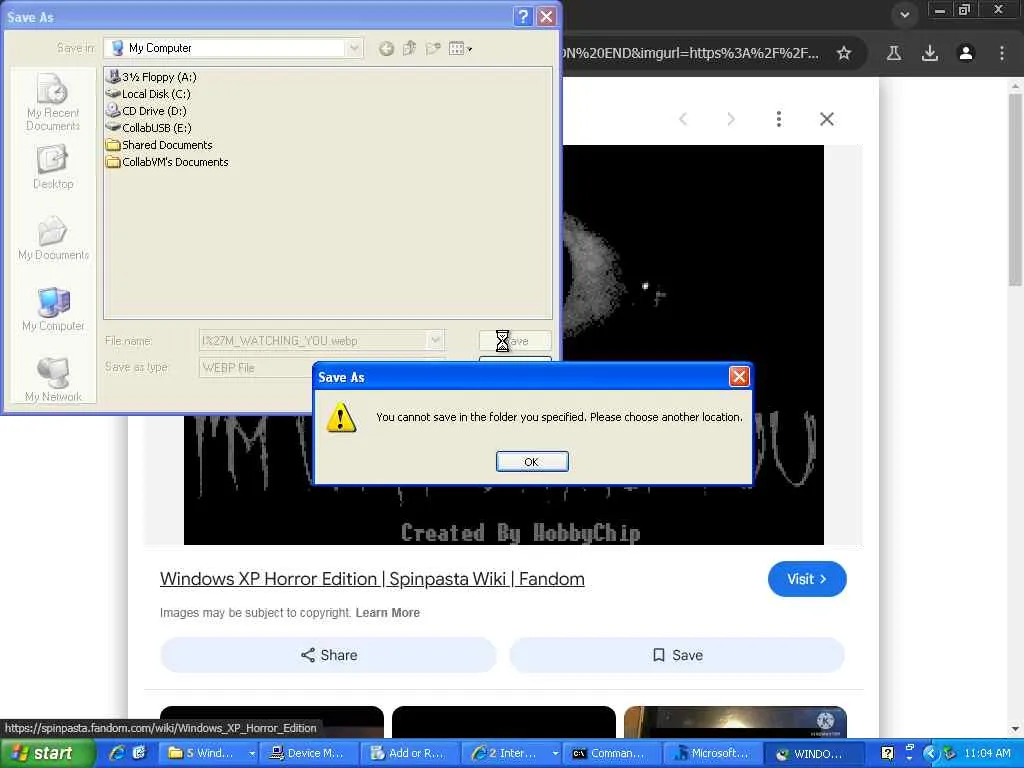1024x768 pixels.
Task: Click the Up One Level icon
Action: pyautogui.click(x=409, y=48)
